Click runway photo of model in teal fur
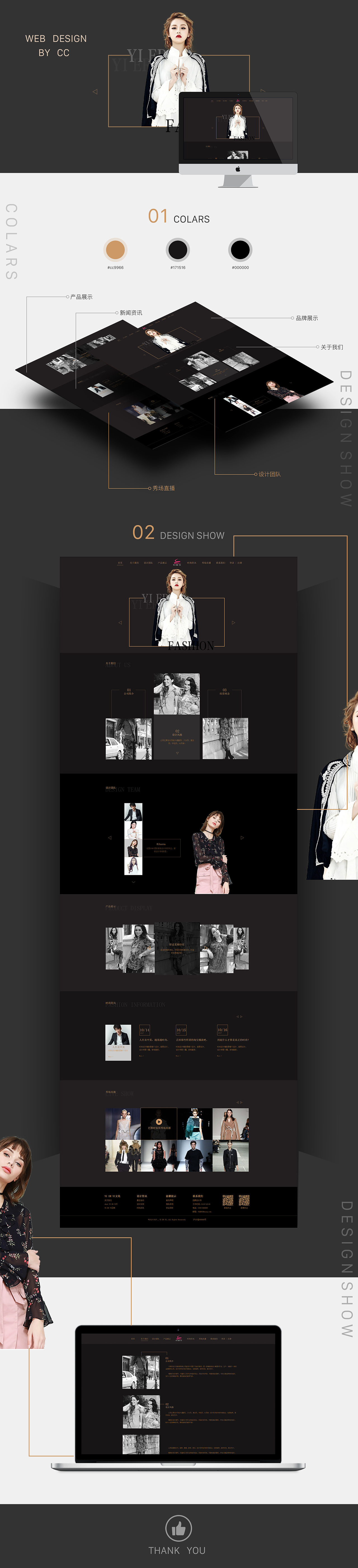 pos(195,1124)
